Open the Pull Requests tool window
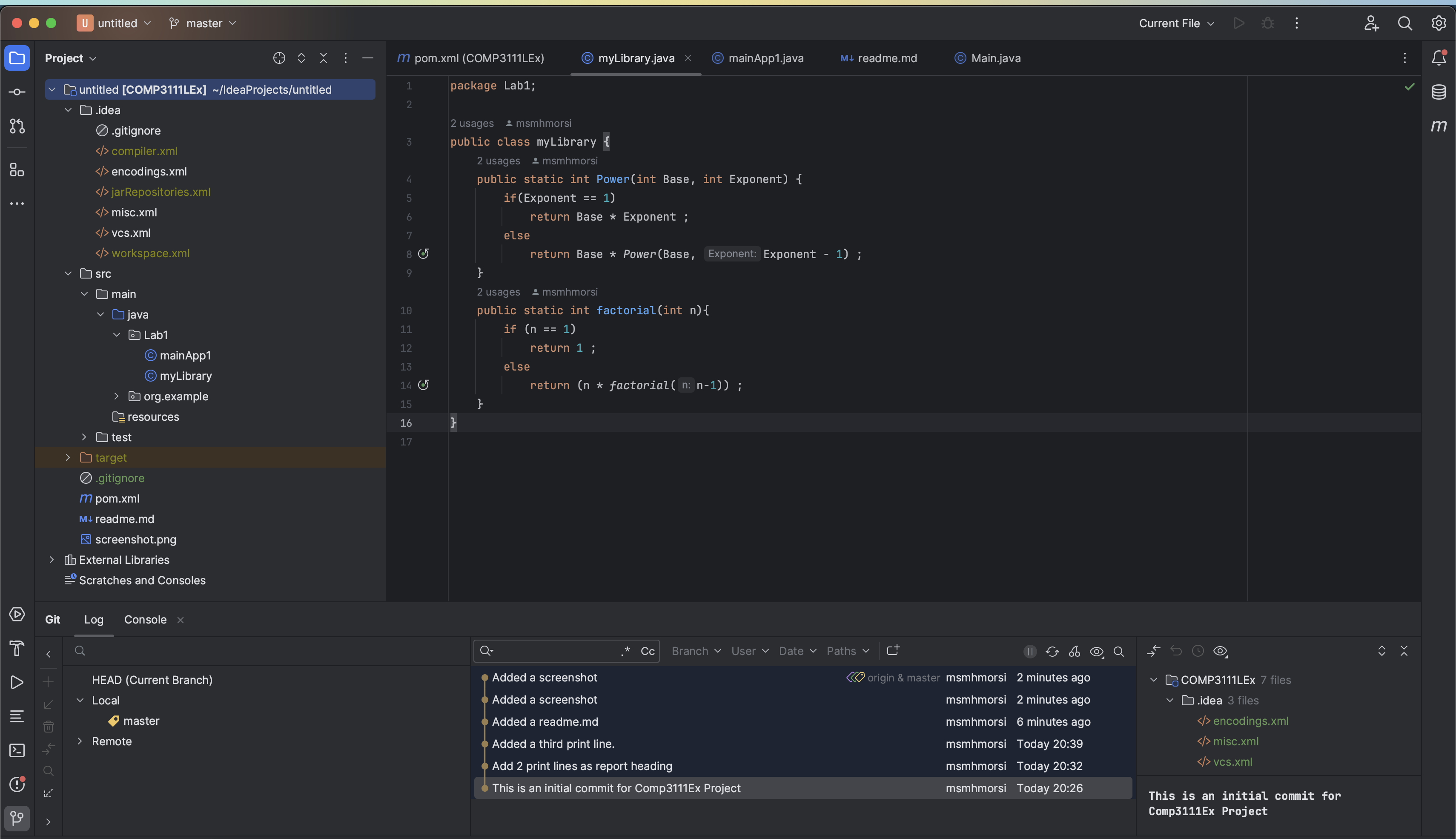1456x839 pixels. [x=17, y=126]
